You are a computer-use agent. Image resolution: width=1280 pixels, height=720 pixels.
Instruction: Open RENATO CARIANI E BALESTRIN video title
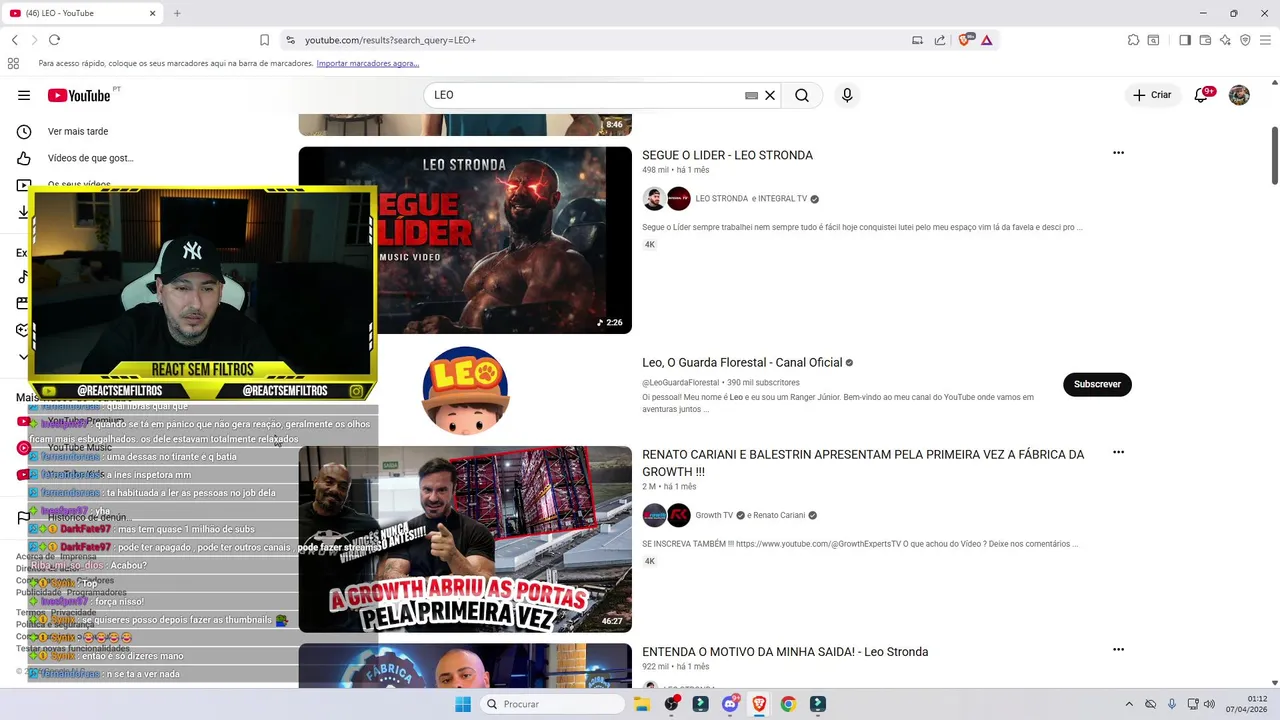tap(863, 463)
